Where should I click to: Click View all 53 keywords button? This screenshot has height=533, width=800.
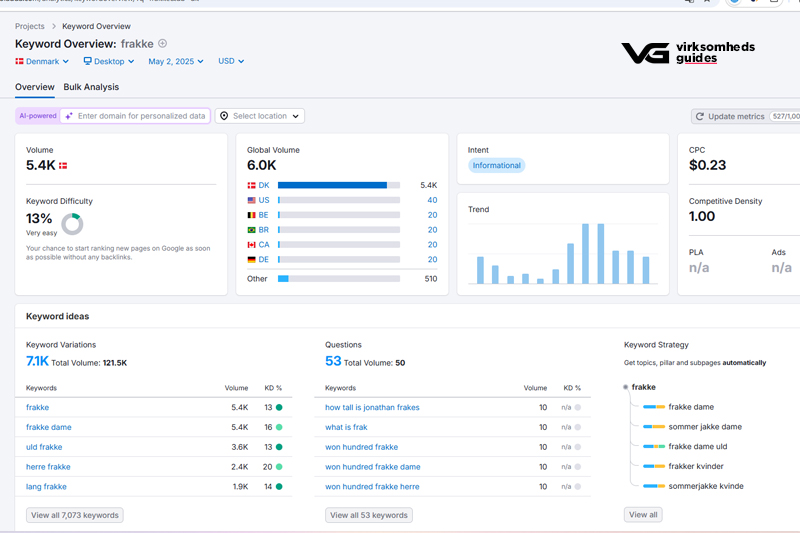[369, 515]
